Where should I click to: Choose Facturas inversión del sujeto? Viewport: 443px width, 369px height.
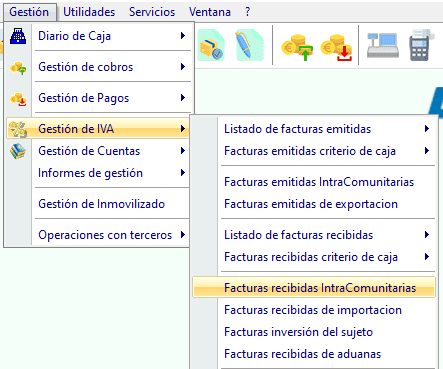coord(314,332)
